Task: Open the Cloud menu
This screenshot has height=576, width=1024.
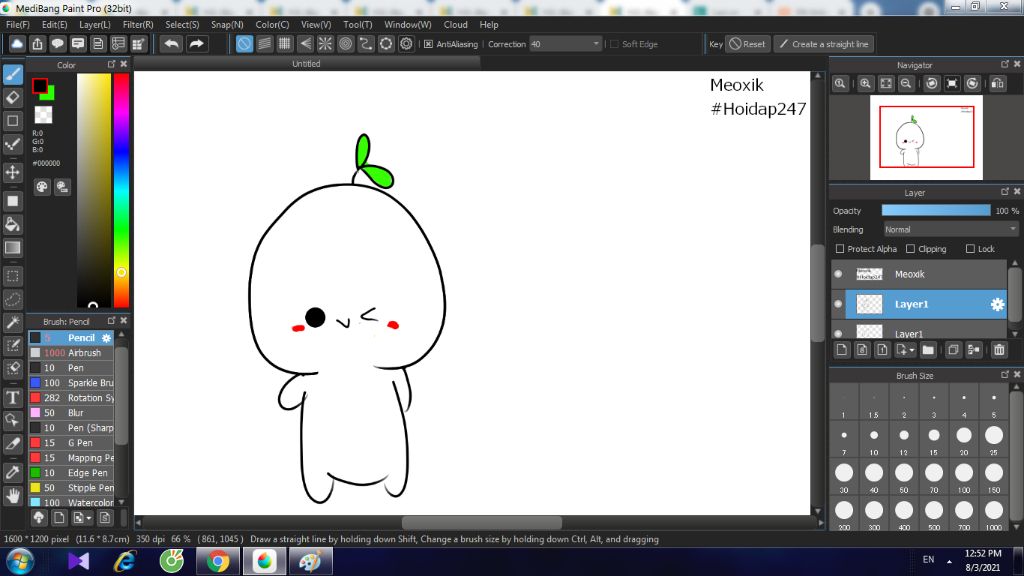Action: pos(456,25)
